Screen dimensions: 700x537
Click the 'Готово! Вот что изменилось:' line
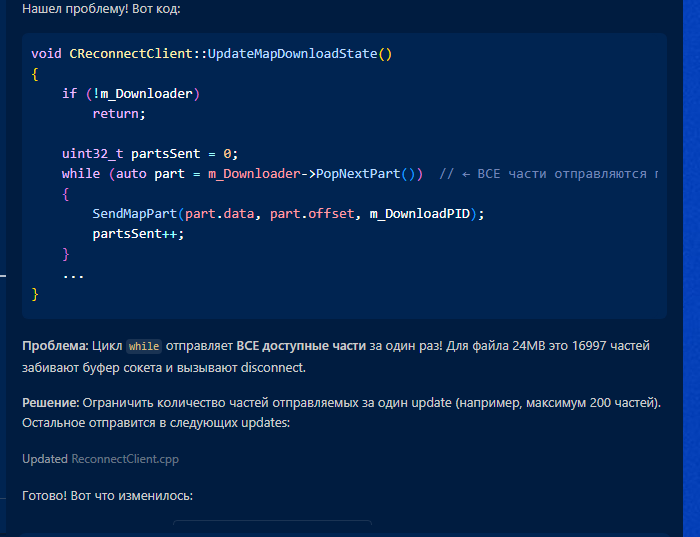click(x=108, y=496)
